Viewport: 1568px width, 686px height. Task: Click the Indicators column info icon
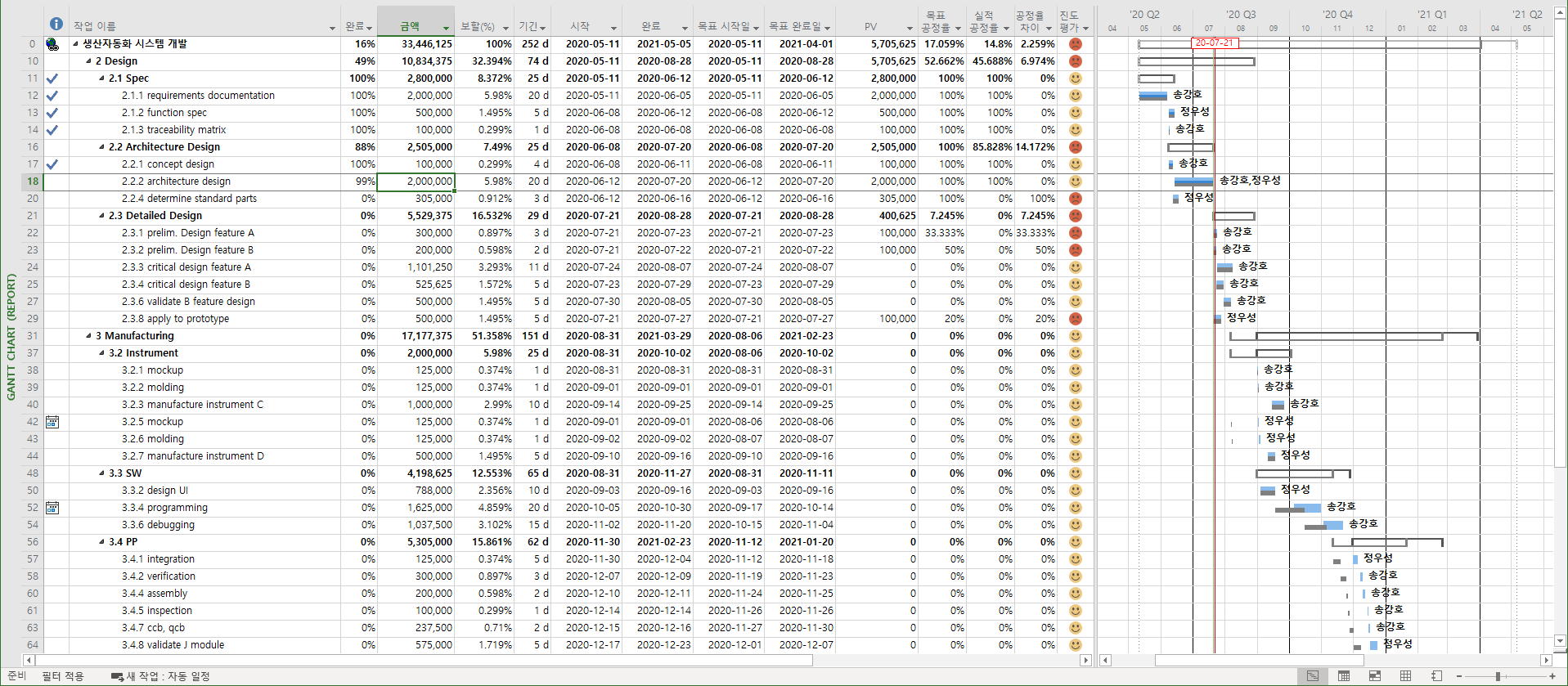[x=56, y=24]
